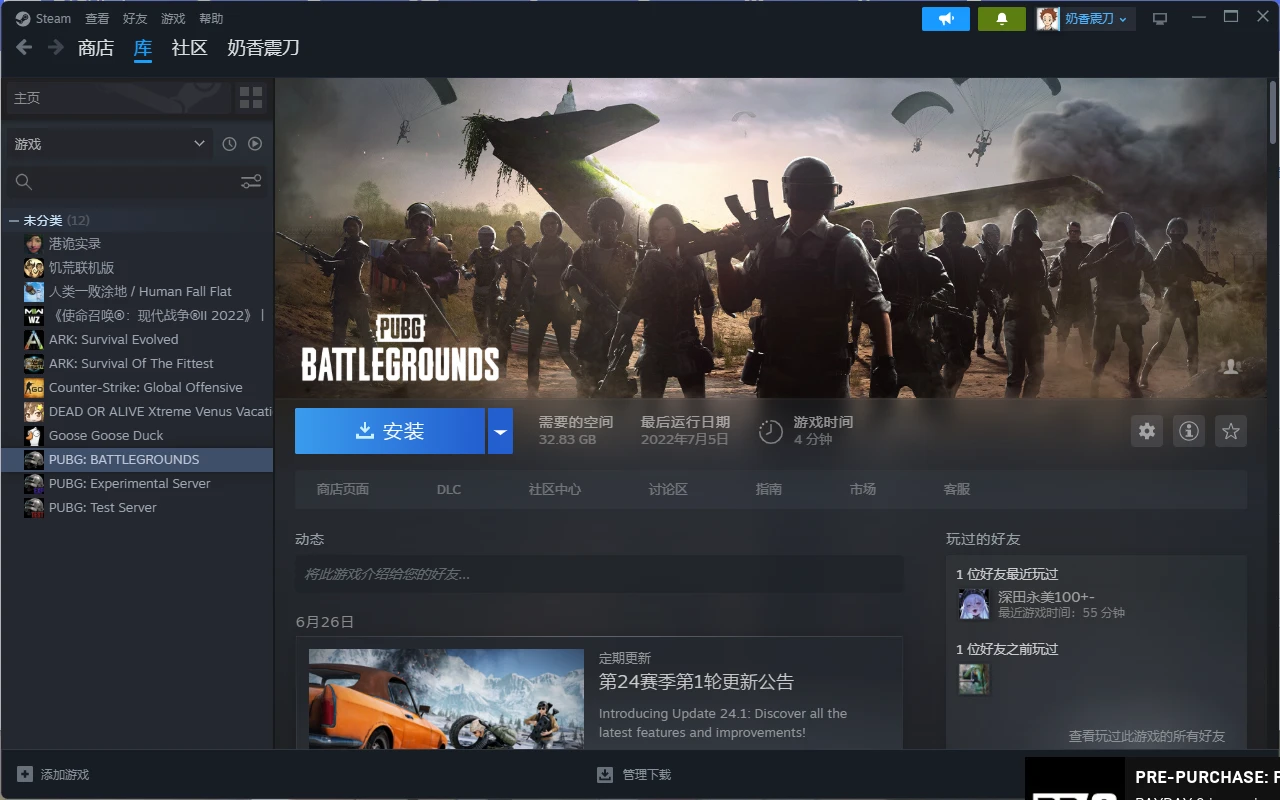Toggle the recent activity clock filter
This screenshot has width=1280, height=800.
pyautogui.click(x=229, y=144)
